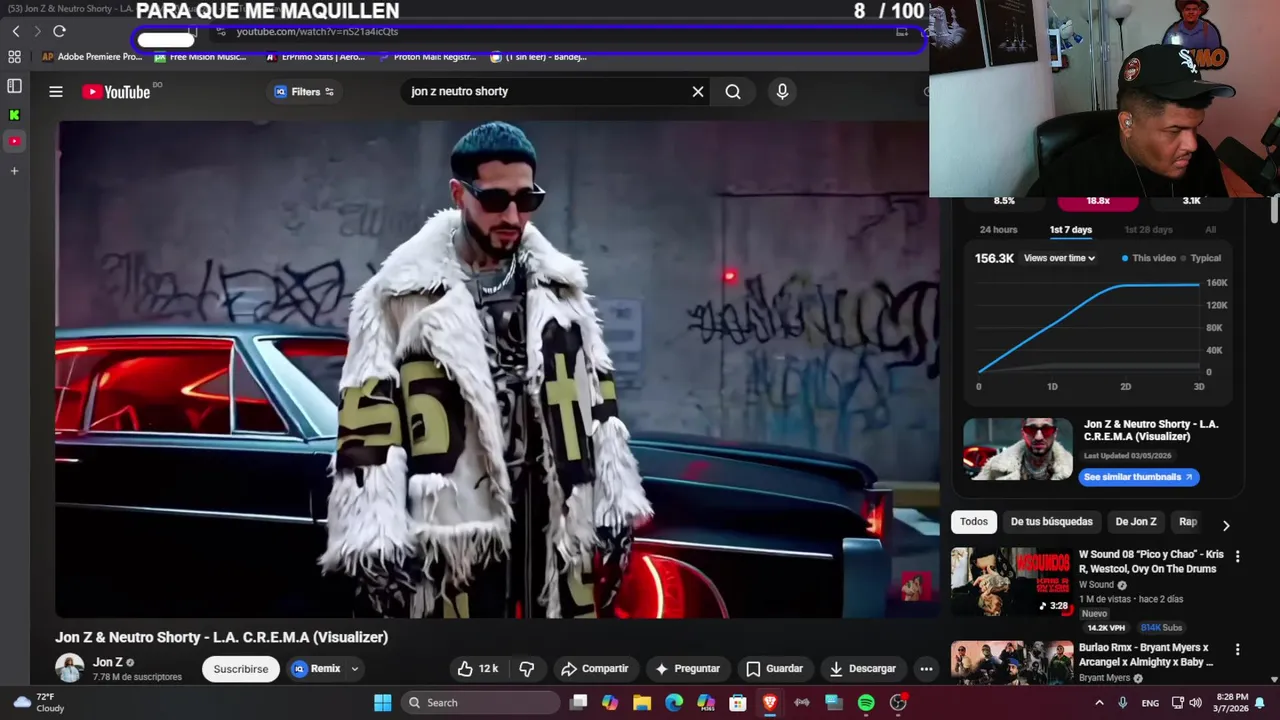This screenshot has height=720, width=1280.
Task: Add a sidebar shortcut with the plus icon
Action: click(x=14, y=171)
